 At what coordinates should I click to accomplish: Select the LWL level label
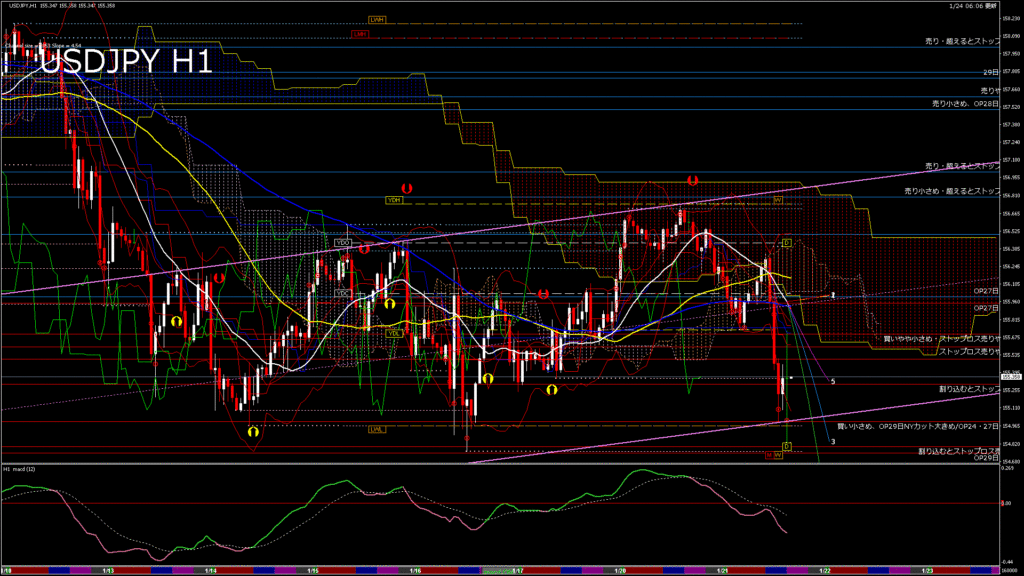coord(377,429)
